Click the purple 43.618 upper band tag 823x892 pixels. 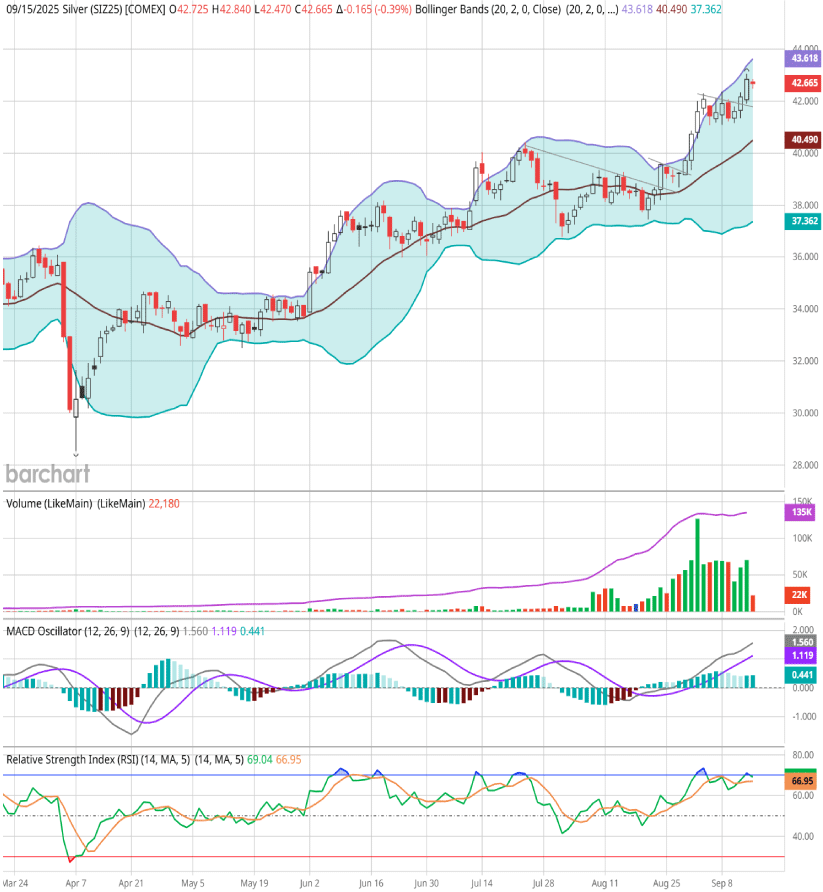click(x=804, y=60)
